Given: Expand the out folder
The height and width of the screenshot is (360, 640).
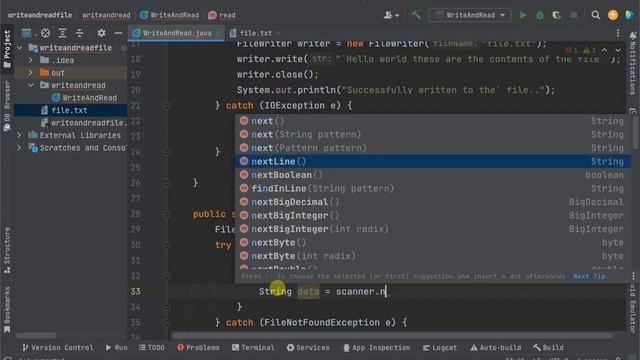Looking at the screenshot, I should tap(31, 73).
